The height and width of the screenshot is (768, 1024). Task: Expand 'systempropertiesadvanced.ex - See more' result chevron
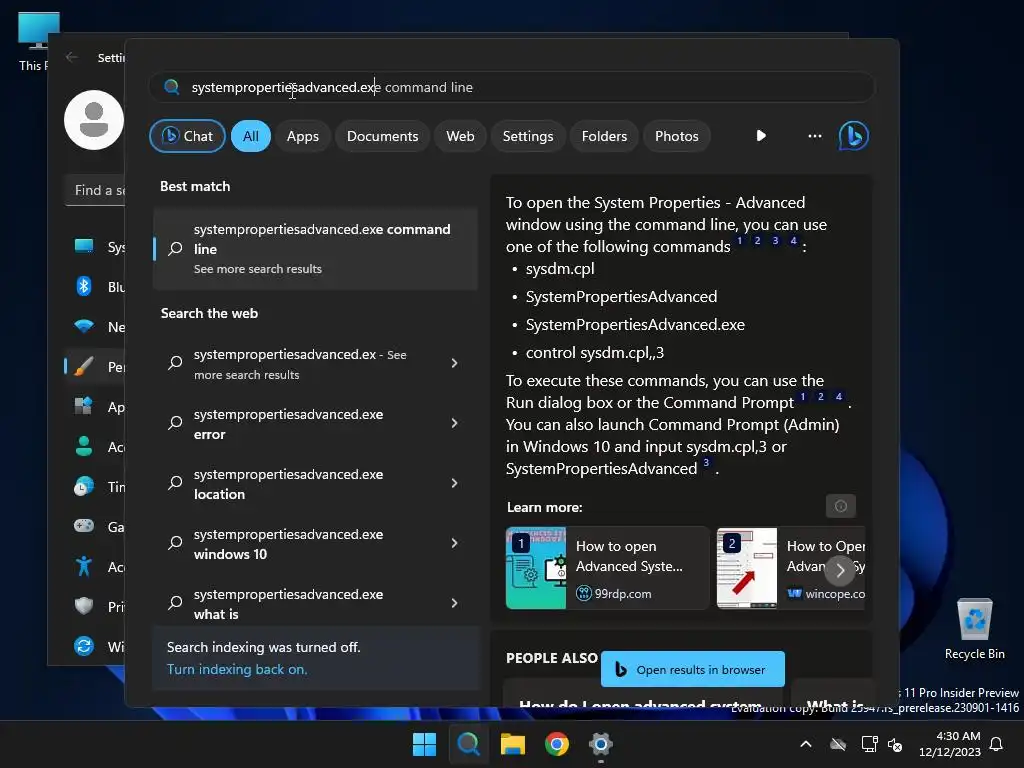(x=455, y=363)
